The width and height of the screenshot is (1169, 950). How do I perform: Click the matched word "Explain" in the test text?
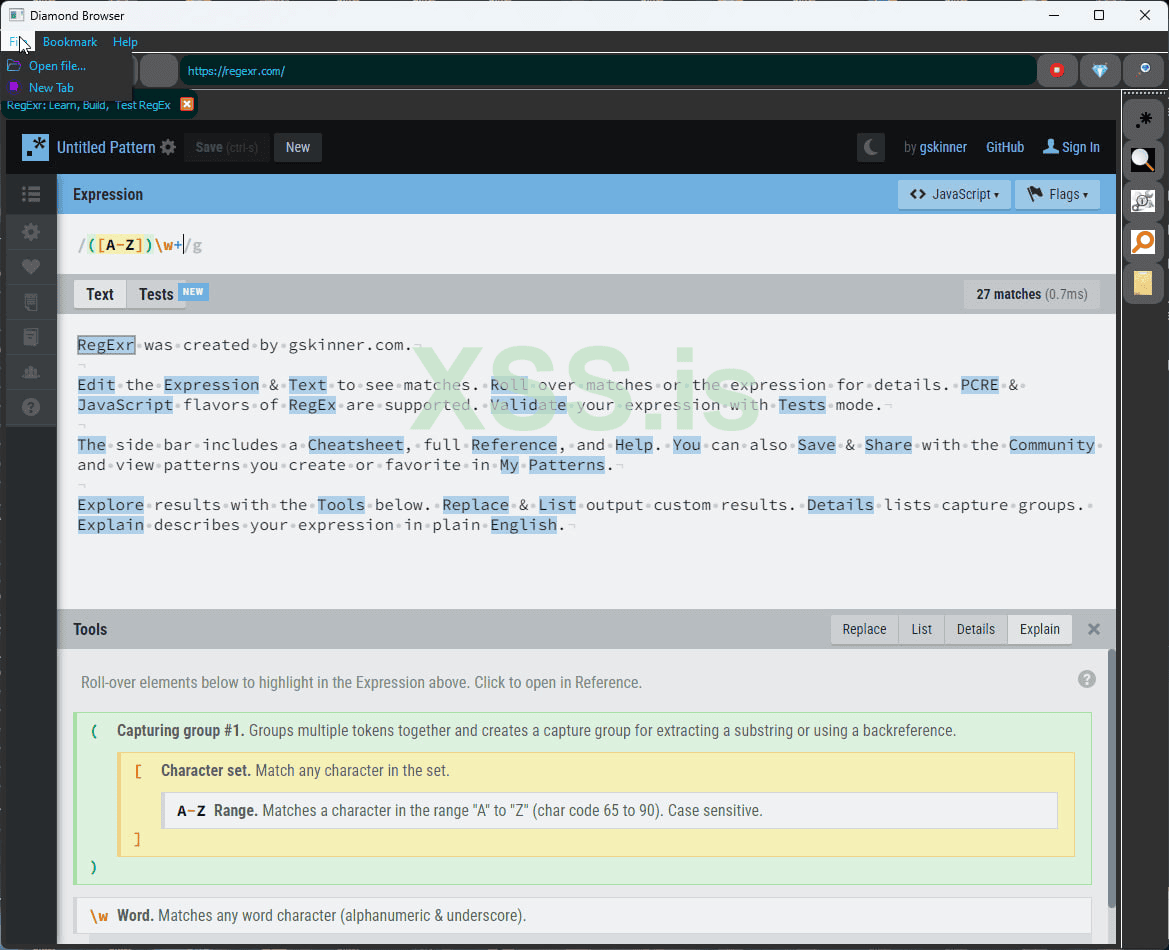pyautogui.click(x=110, y=525)
